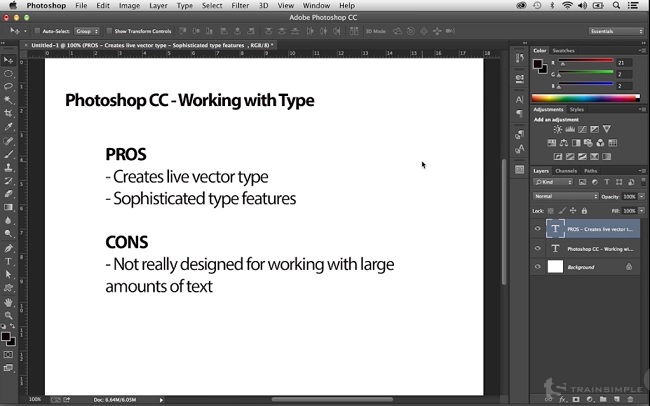Screen dimensions: 650x406
Task: Click the Levels adjustment icon
Action: click(x=570, y=129)
